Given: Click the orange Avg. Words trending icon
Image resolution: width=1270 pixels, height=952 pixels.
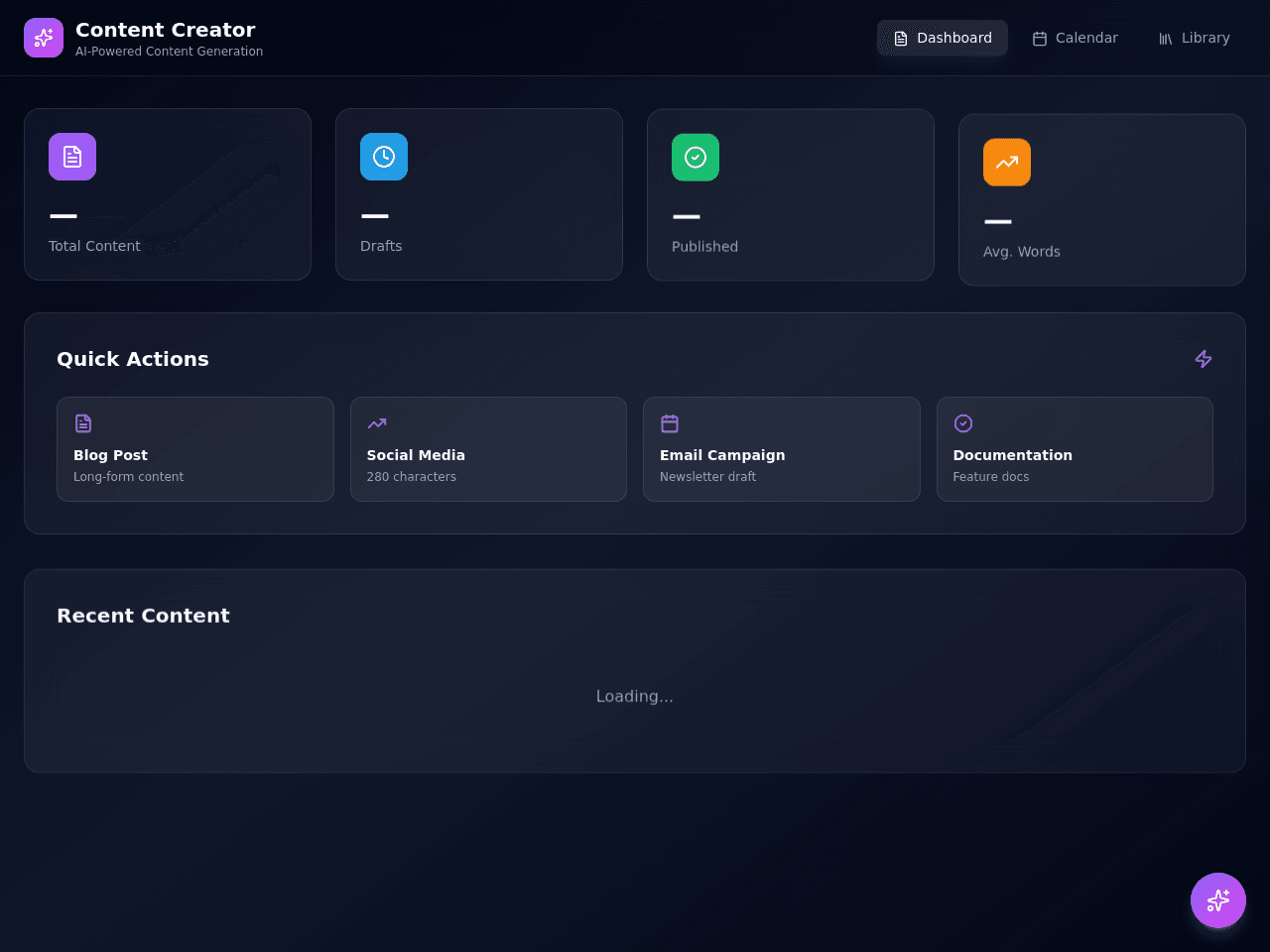Looking at the screenshot, I should [1007, 163].
